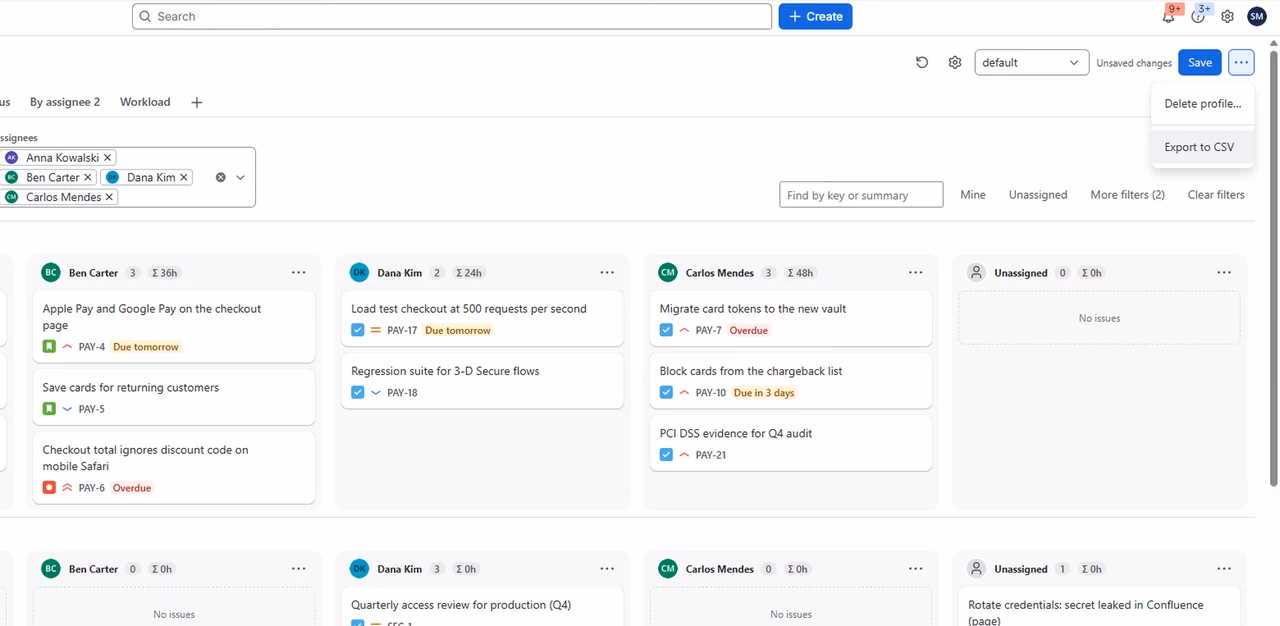Switch to the By assignee 2 tab
1280x626 pixels.
[65, 102]
